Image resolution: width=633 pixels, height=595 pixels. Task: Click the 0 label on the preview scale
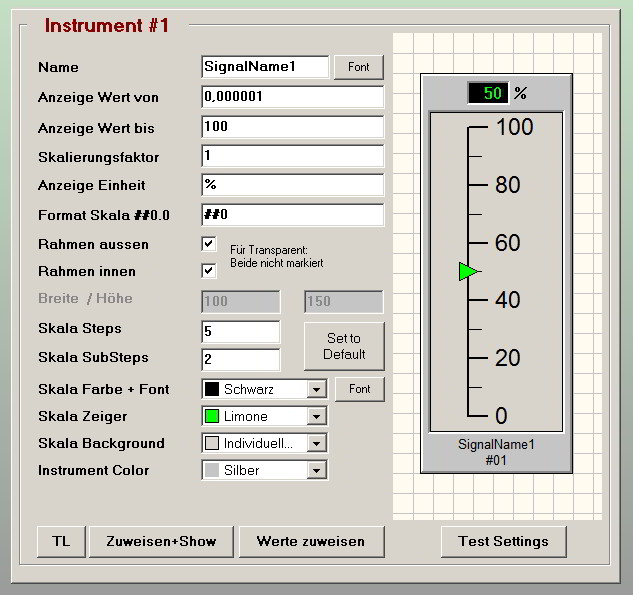(501, 415)
